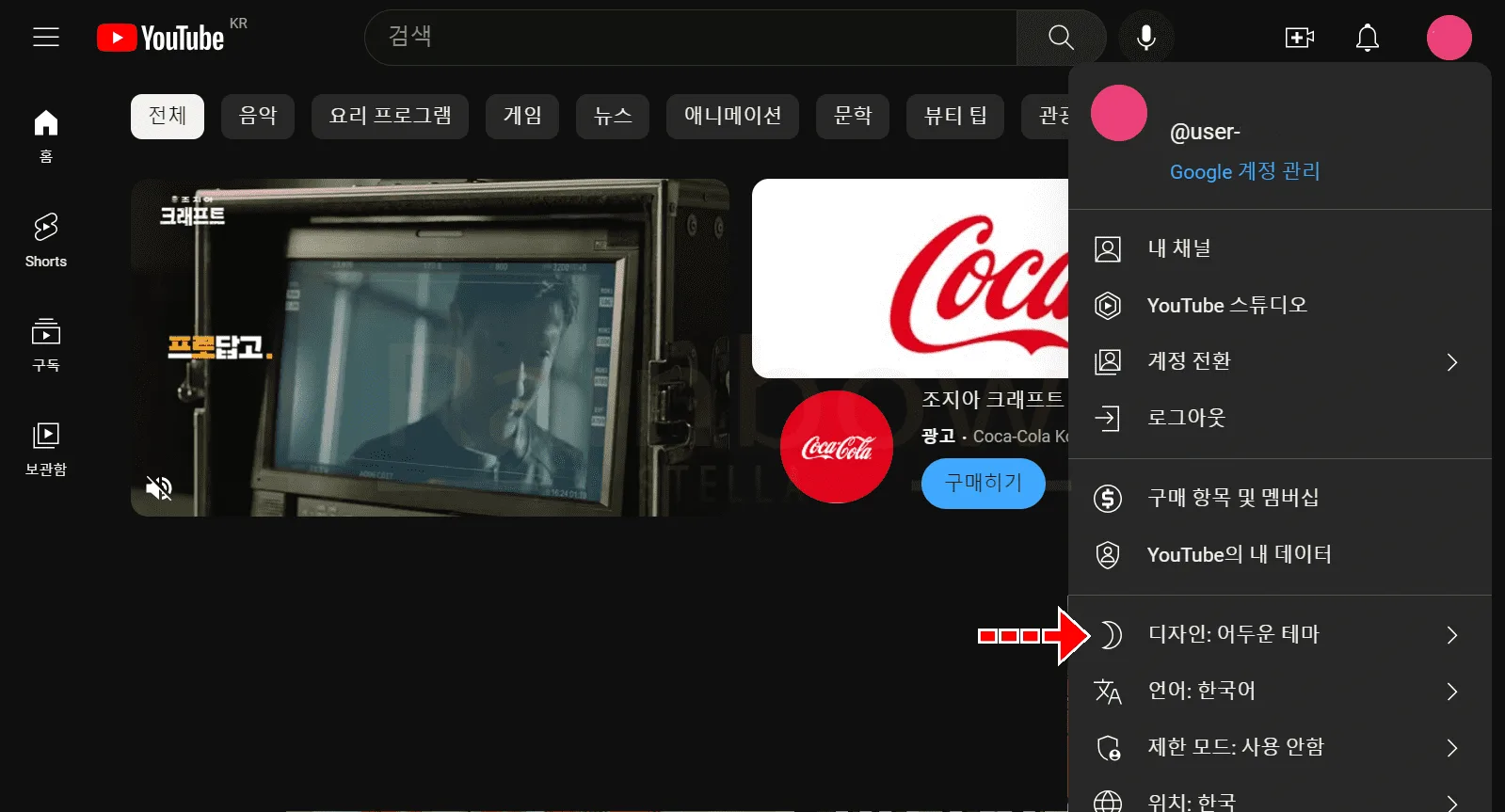Click the 조지아 크래프트 ad title

pos(993,400)
